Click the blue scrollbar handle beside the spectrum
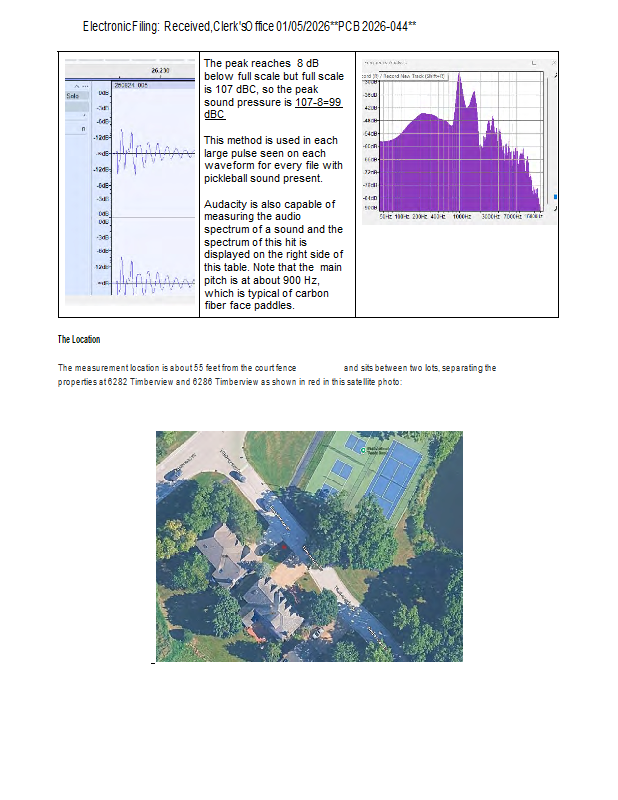This screenshot has height=800, width=618. point(555,197)
